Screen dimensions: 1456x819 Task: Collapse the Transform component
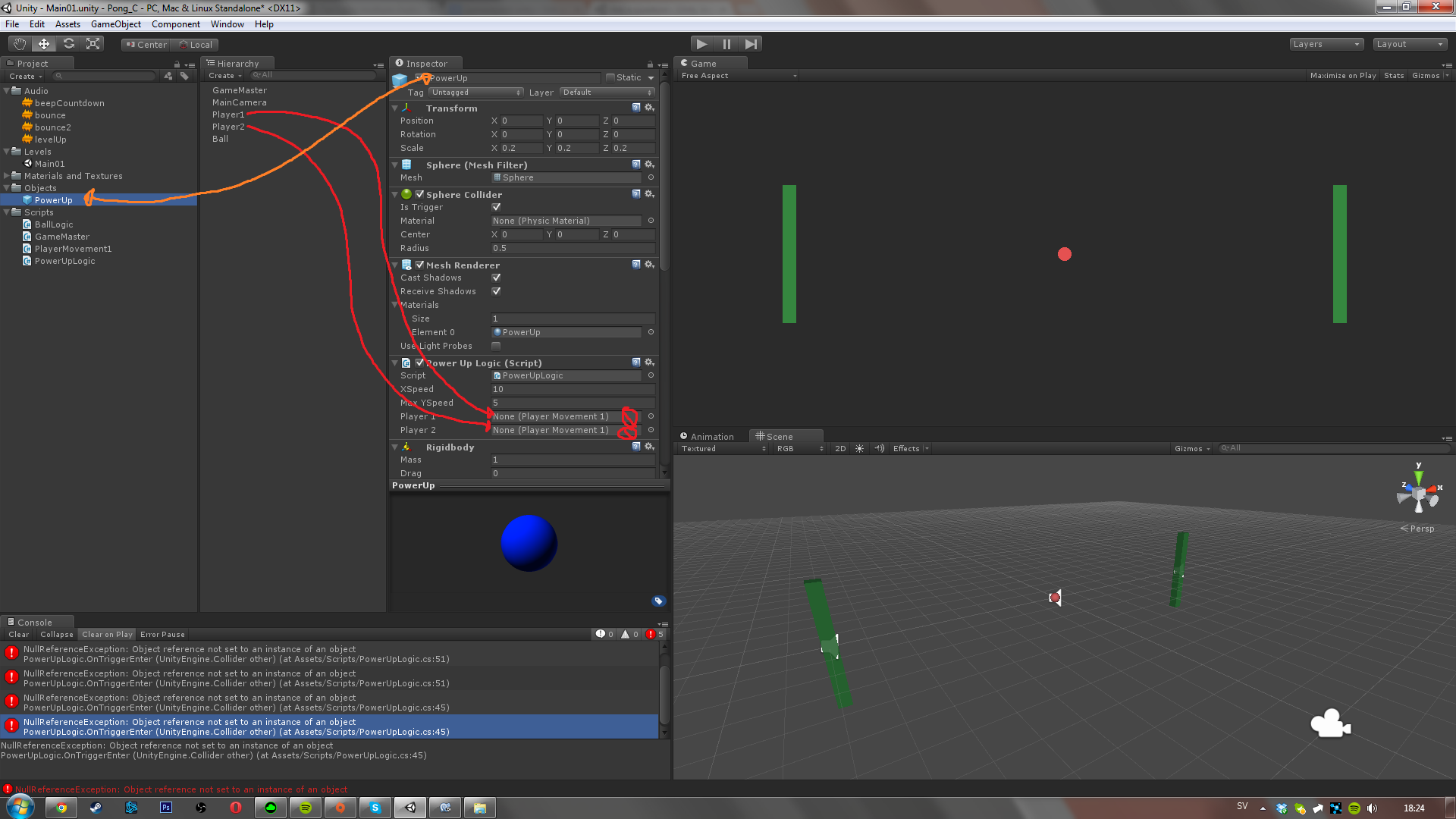coord(395,108)
